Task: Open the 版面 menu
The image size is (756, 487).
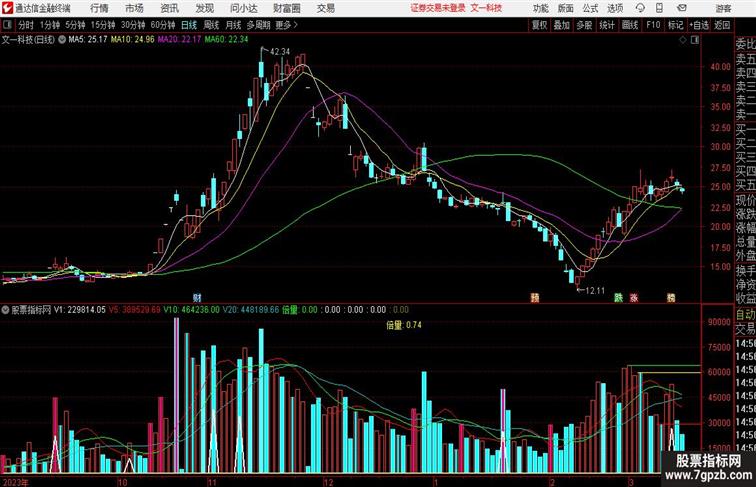Action: tap(566, 8)
